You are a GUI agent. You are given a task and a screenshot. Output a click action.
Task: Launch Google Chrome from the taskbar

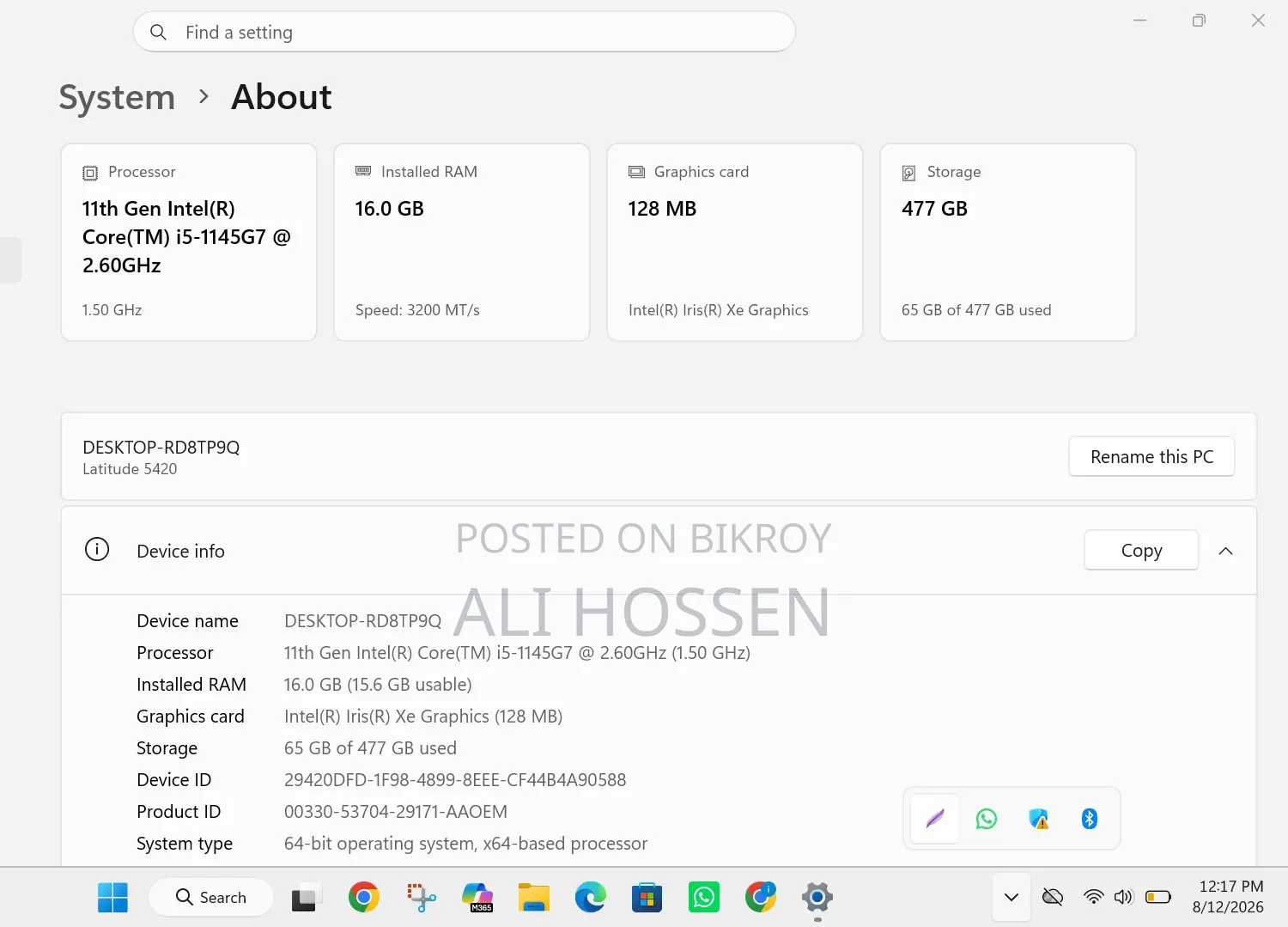364,898
